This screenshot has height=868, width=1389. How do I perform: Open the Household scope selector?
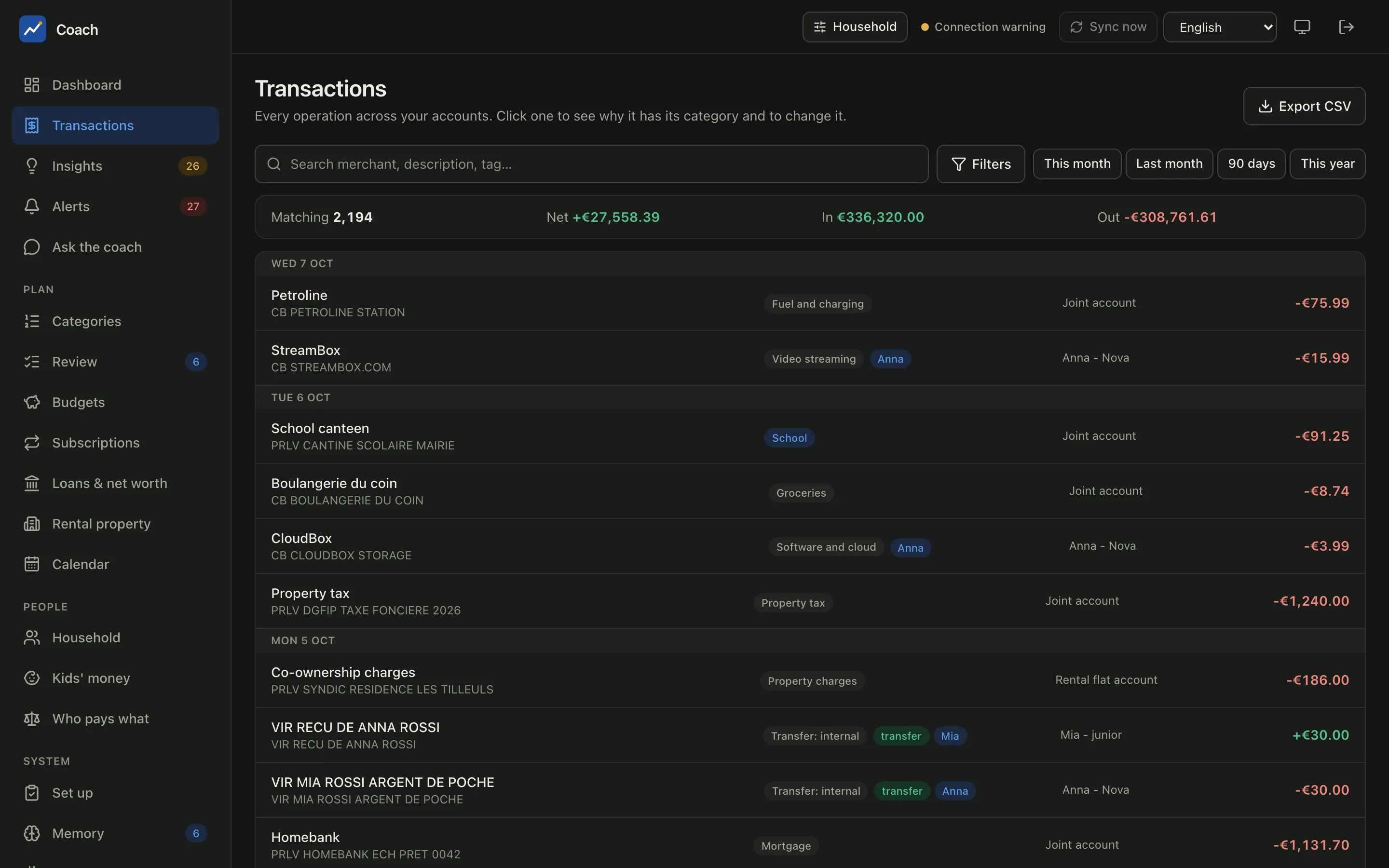click(855, 27)
